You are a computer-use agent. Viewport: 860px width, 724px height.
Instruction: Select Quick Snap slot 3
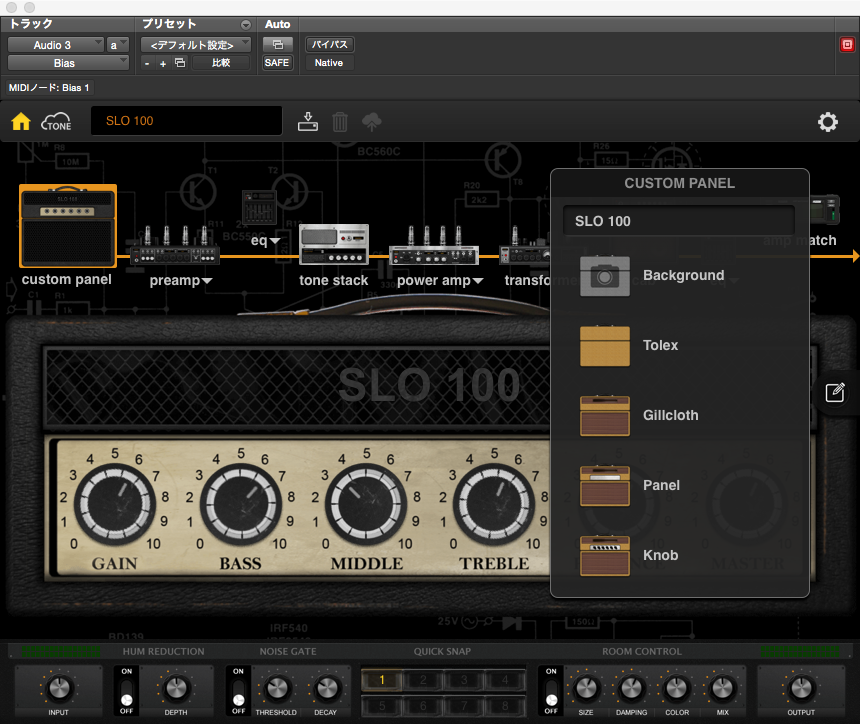(464, 681)
